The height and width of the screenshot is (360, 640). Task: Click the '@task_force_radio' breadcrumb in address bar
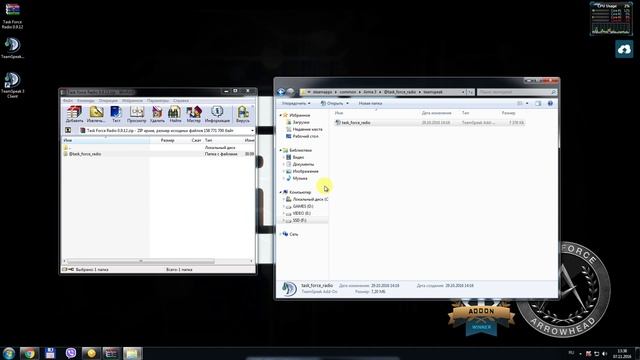coord(400,92)
